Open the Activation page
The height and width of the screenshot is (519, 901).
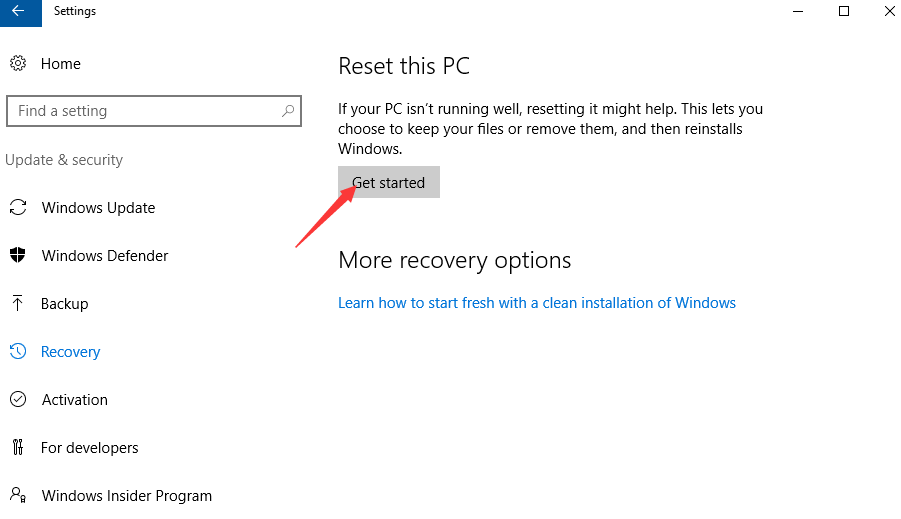(x=74, y=399)
